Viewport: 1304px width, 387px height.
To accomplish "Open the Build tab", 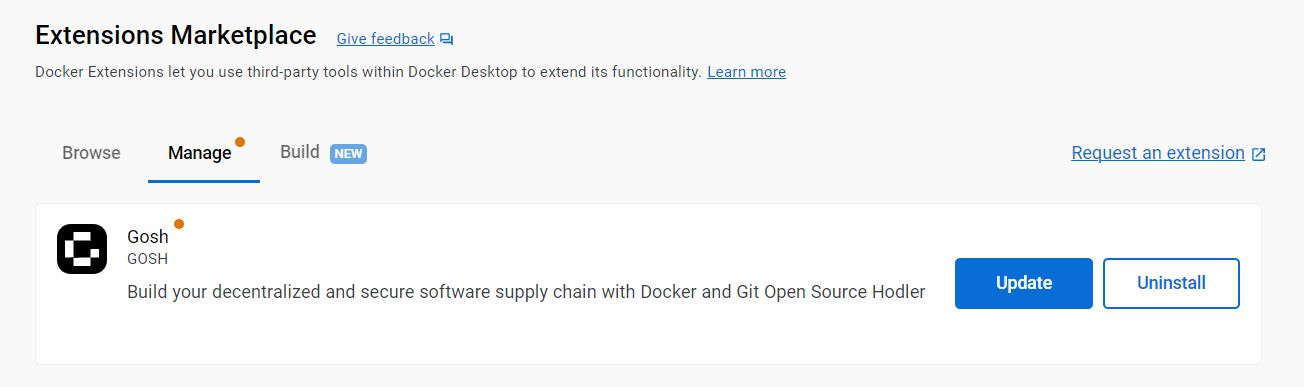I will (300, 152).
